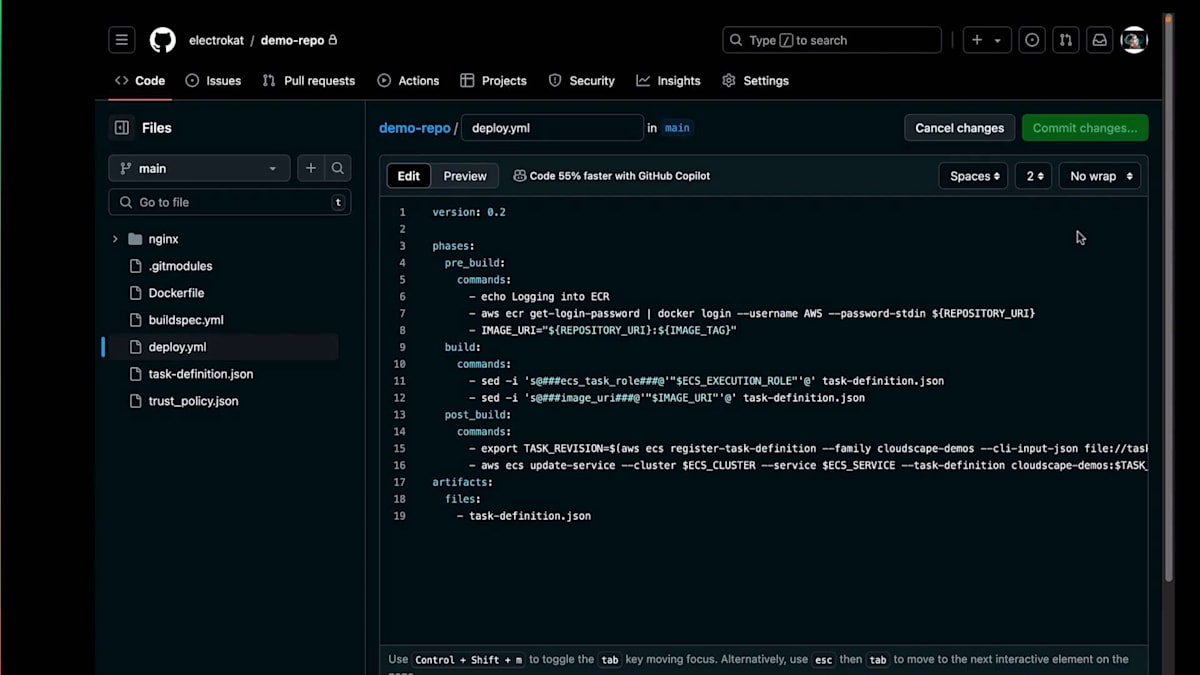
Task: Click the search files magnifier icon
Action: (x=338, y=168)
